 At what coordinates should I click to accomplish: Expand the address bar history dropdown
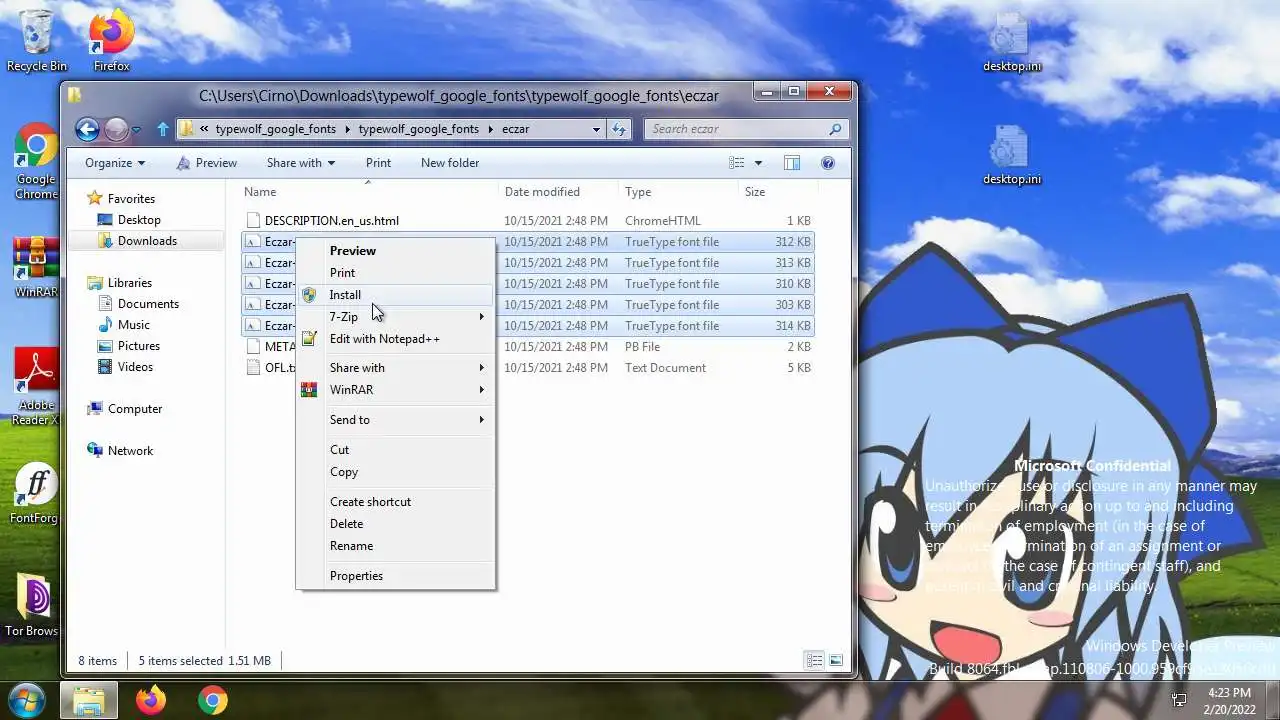pyautogui.click(x=597, y=129)
